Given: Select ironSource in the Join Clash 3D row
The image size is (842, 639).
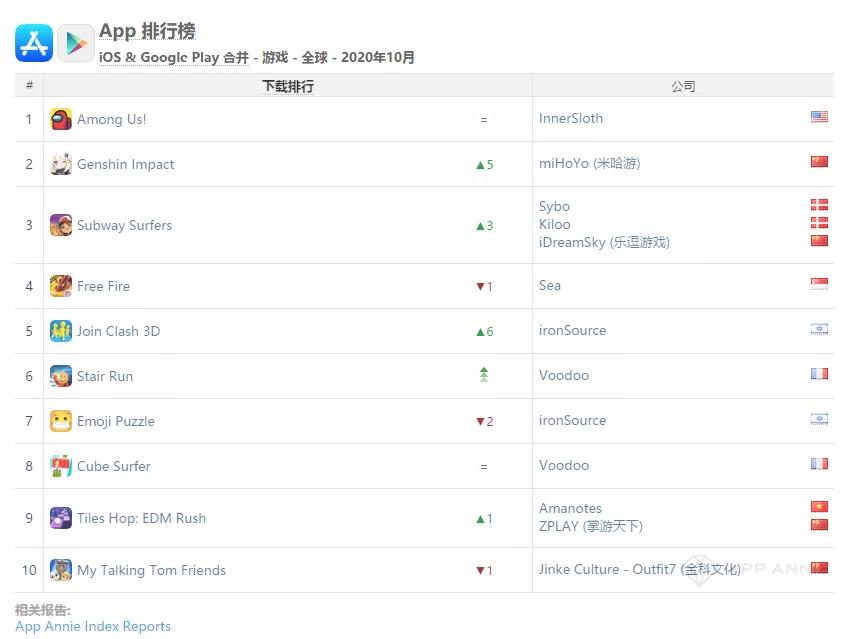Looking at the screenshot, I should click(572, 330).
